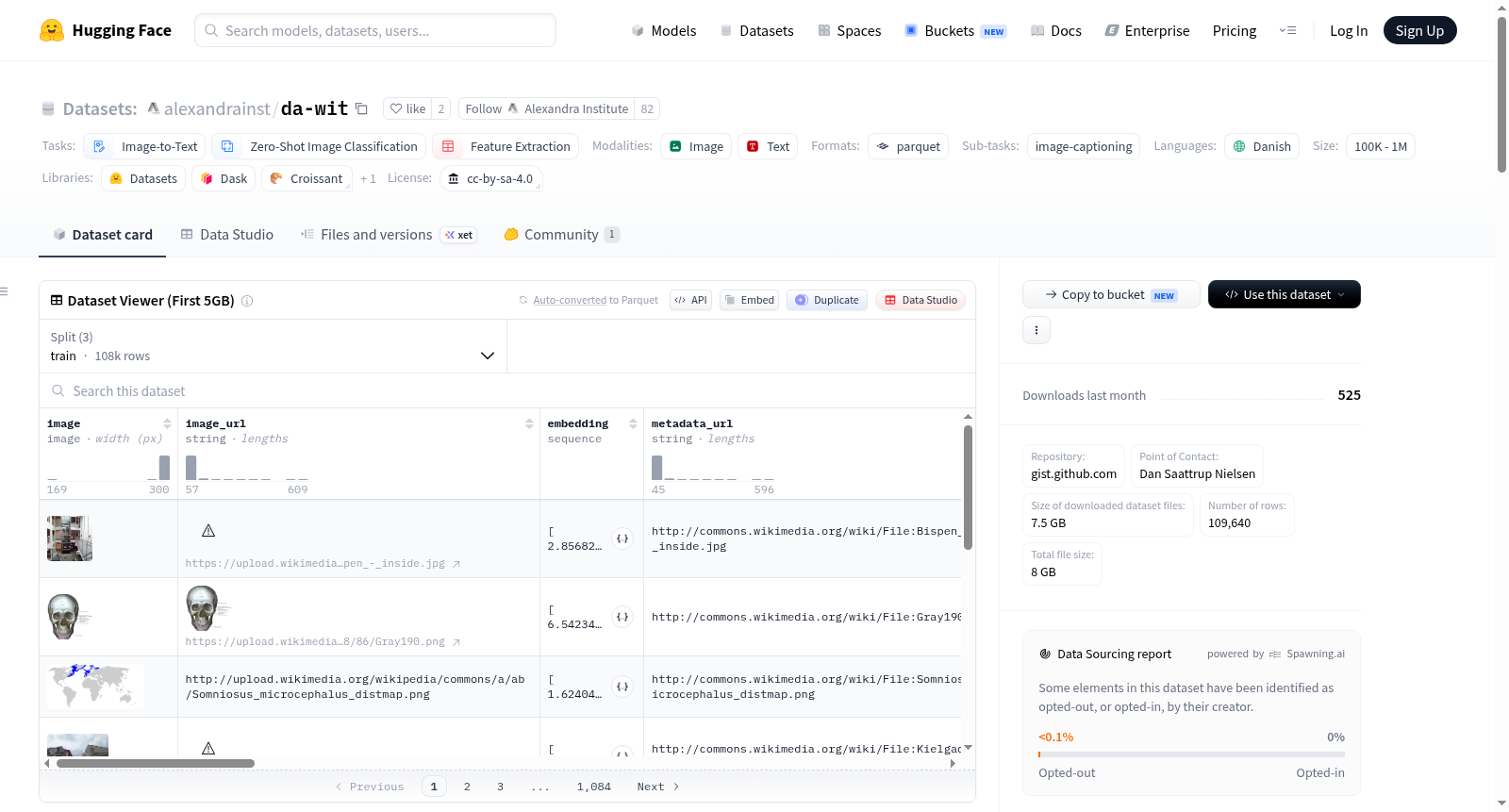Screen dimensions: 1509x812
Task: Click the API button in Dataset Viewer
Action: tap(690, 300)
